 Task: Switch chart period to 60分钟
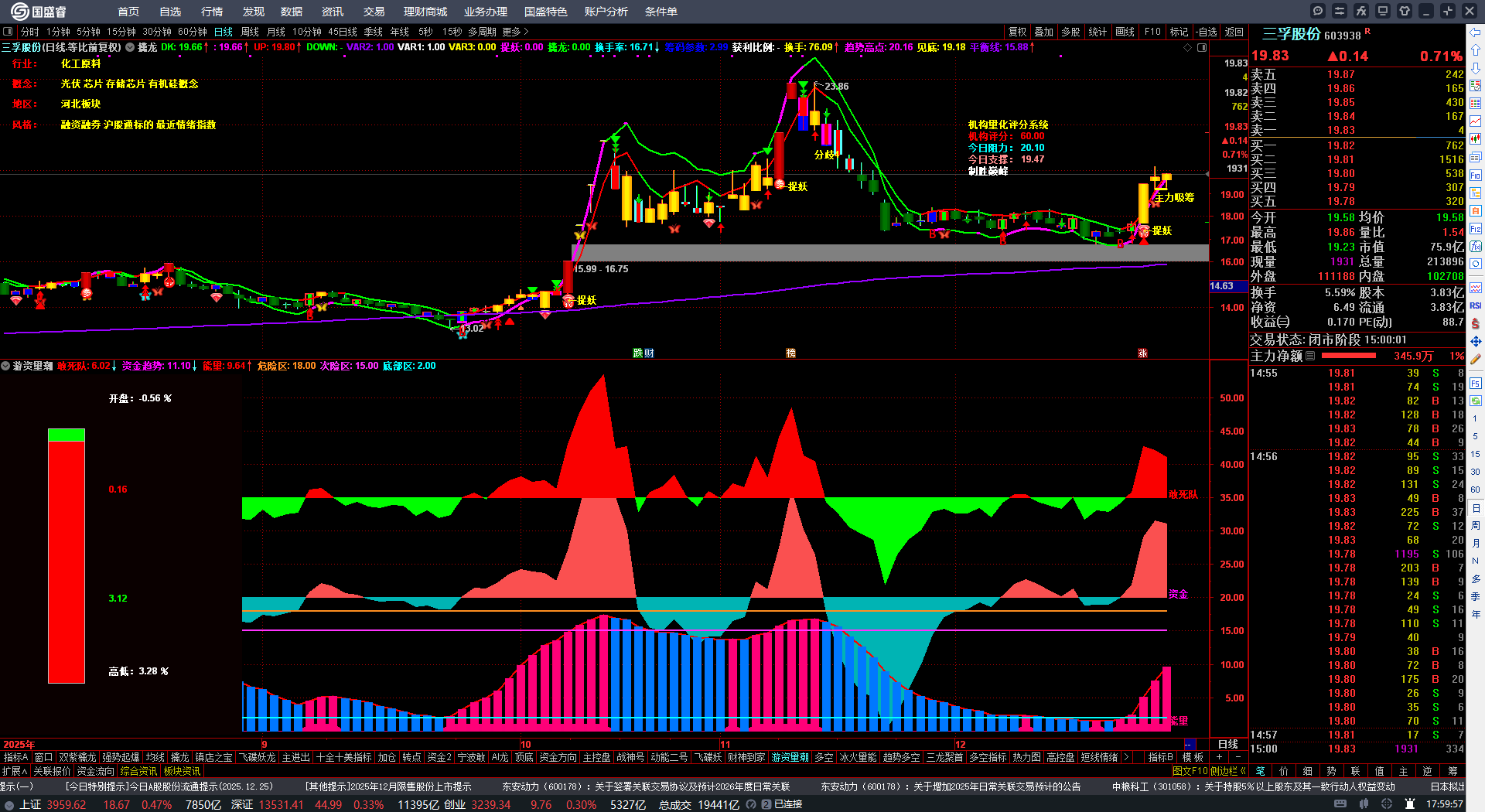pos(193,32)
